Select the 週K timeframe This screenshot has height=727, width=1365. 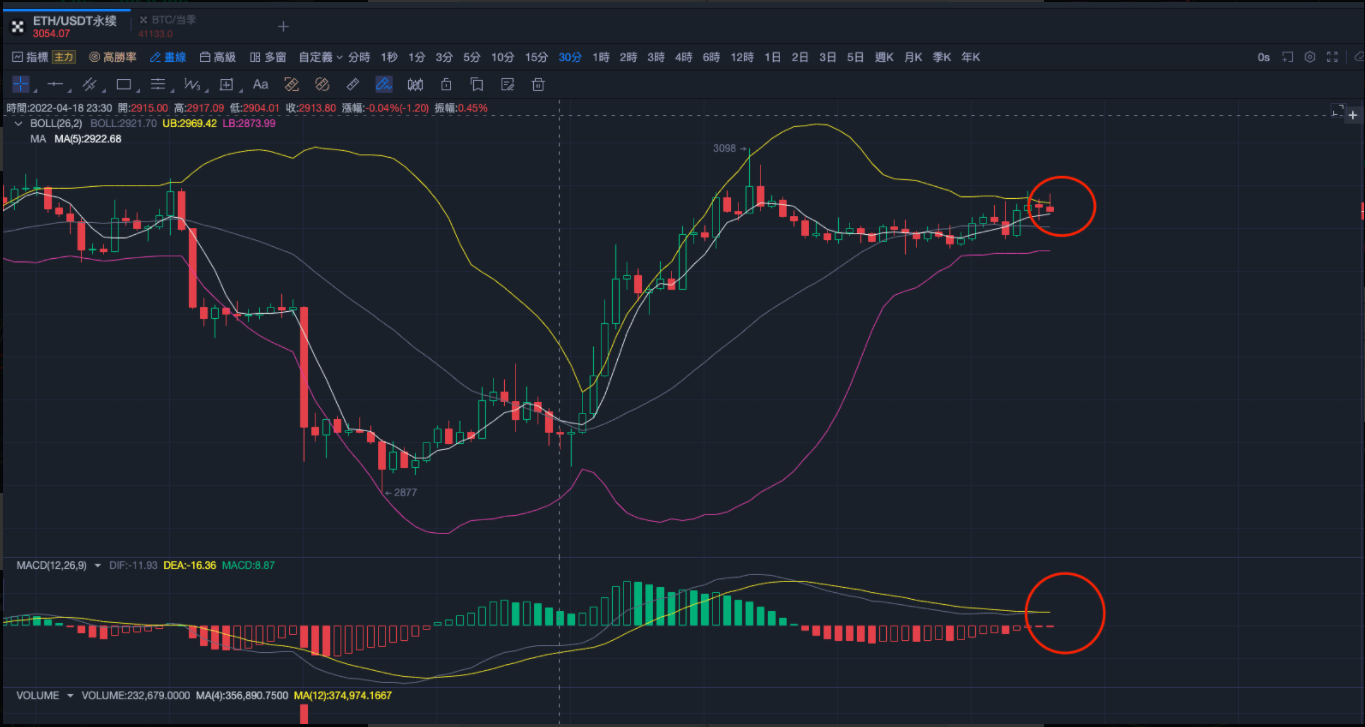coord(884,57)
